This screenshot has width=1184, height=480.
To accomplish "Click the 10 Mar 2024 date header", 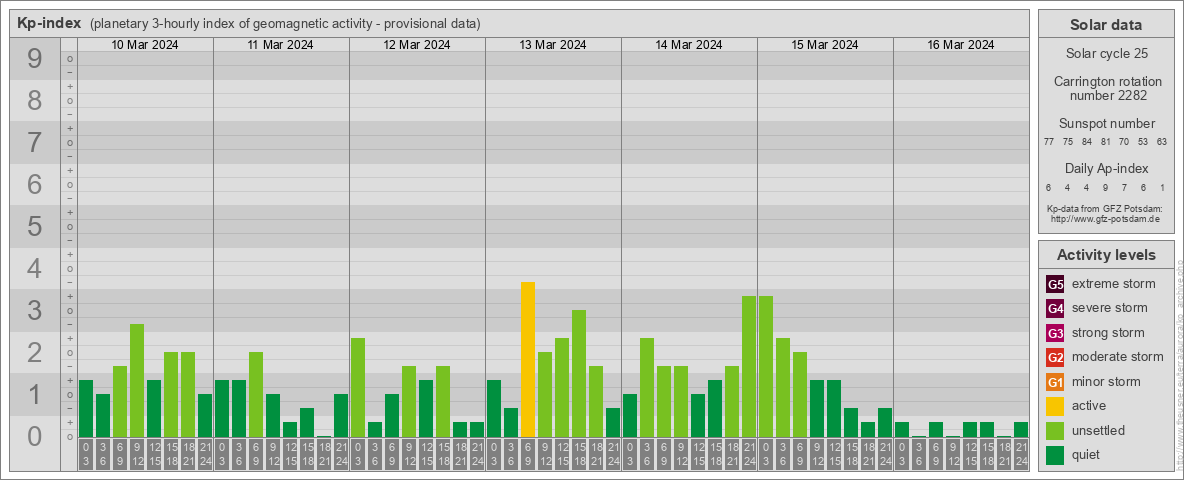I will (145, 45).
